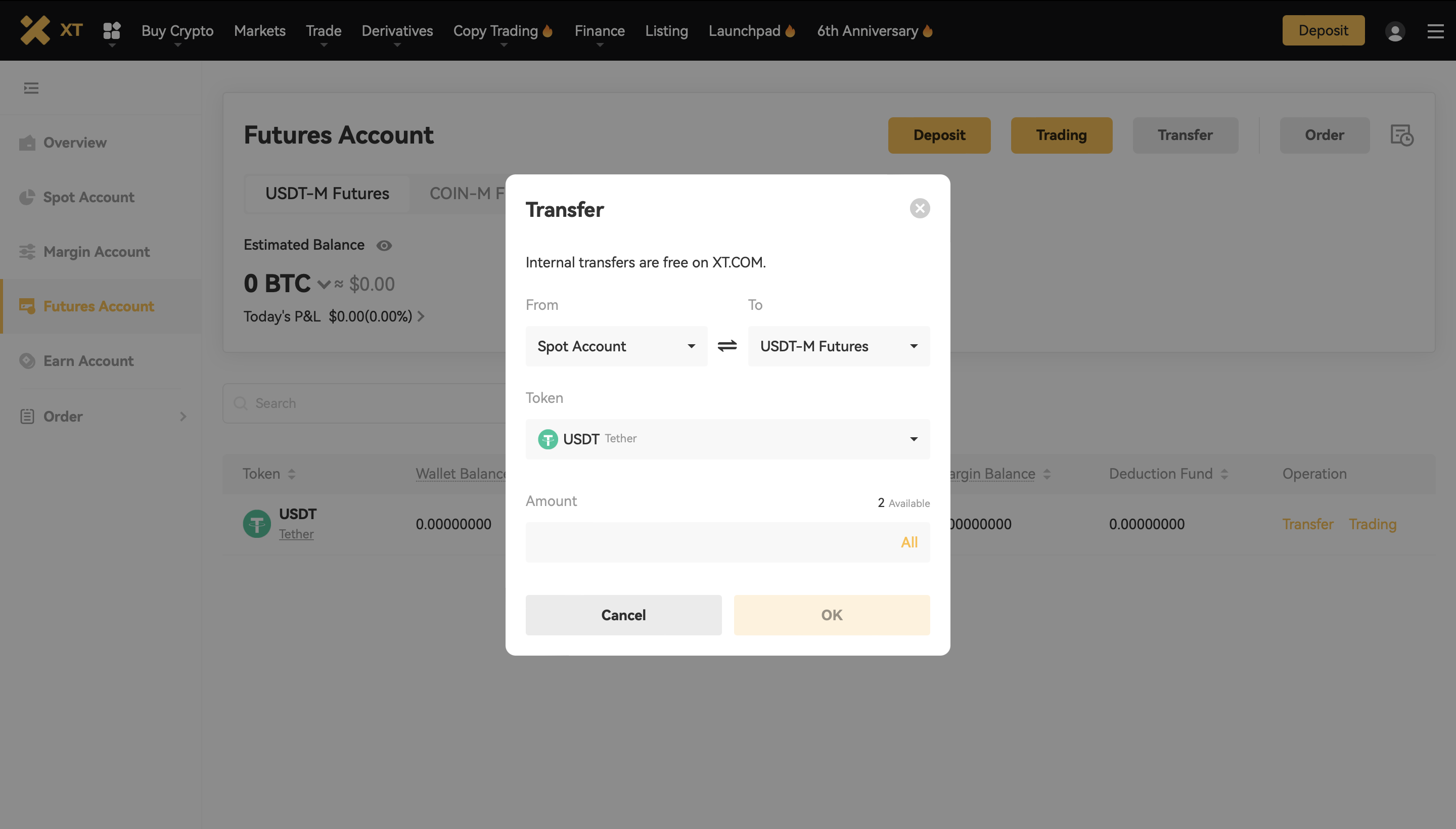The image size is (1456, 829).
Task: Click the Order clipboard icon in sidebar
Action: (27, 416)
